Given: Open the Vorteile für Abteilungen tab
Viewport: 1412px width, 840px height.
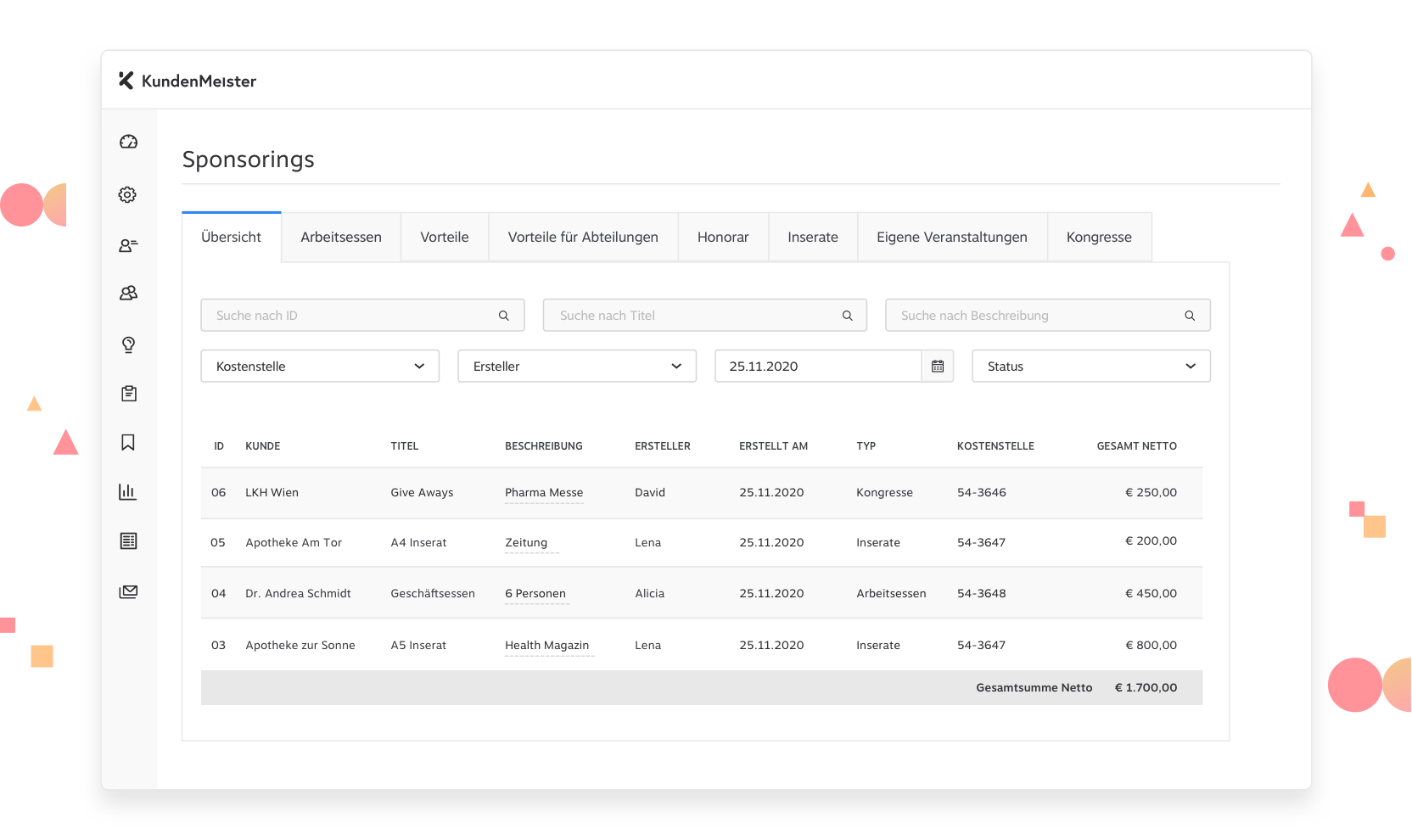Looking at the screenshot, I should coord(583,237).
